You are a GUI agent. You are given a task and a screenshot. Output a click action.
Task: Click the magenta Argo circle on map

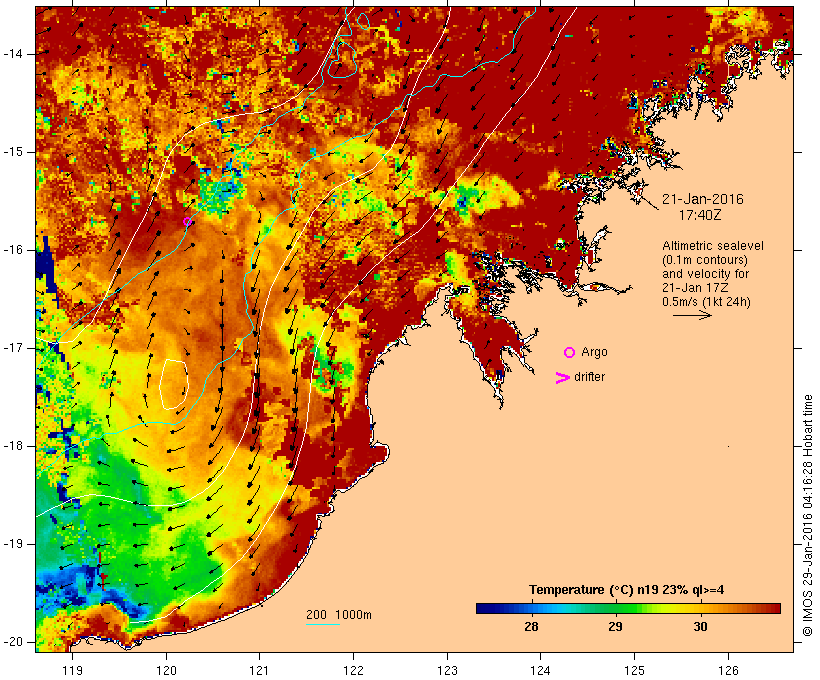pyautogui.click(x=187, y=222)
